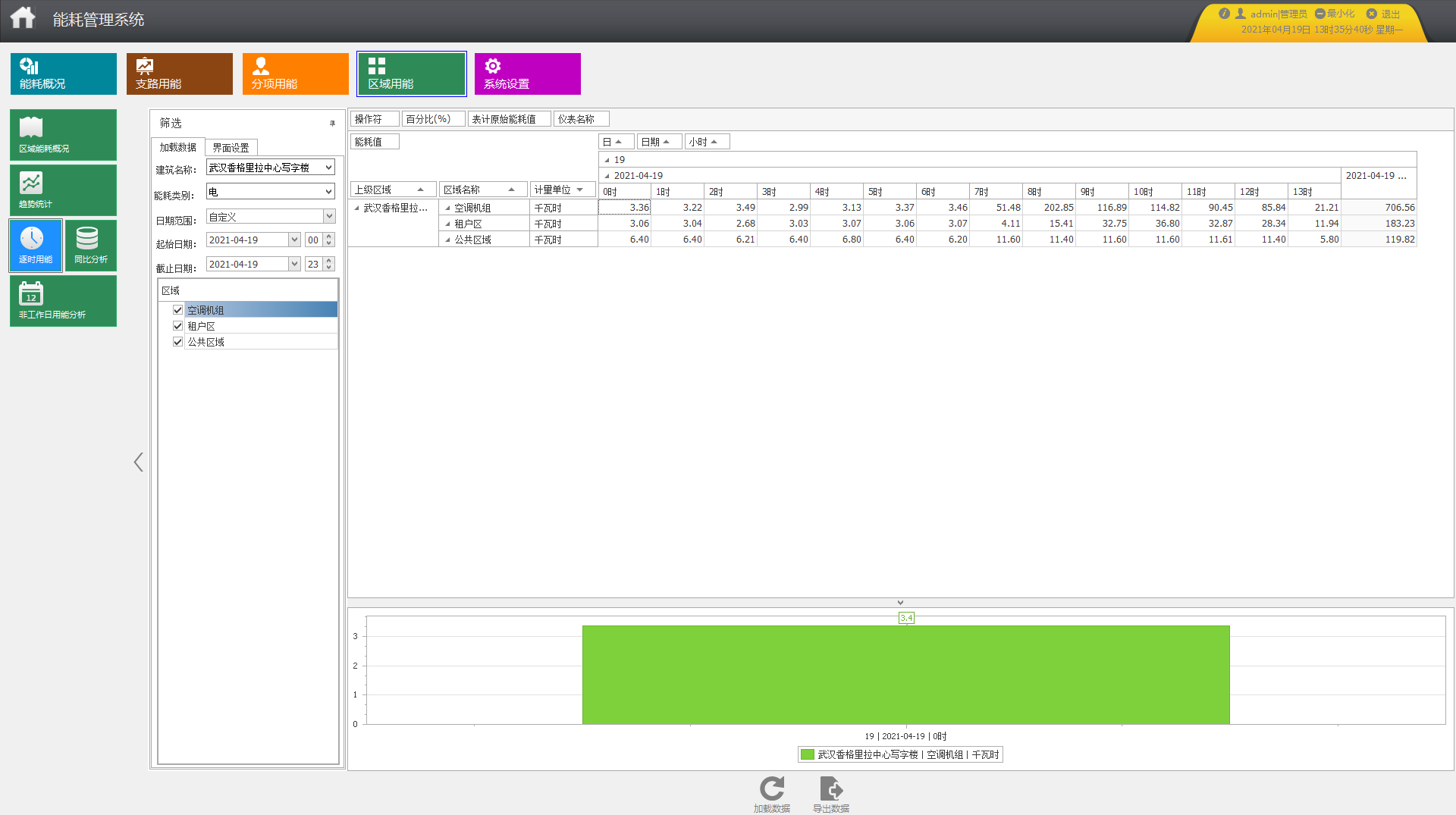This screenshot has height=815, width=1456.
Task: Toggle the 公共区域 checkbox
Action: 178,342
